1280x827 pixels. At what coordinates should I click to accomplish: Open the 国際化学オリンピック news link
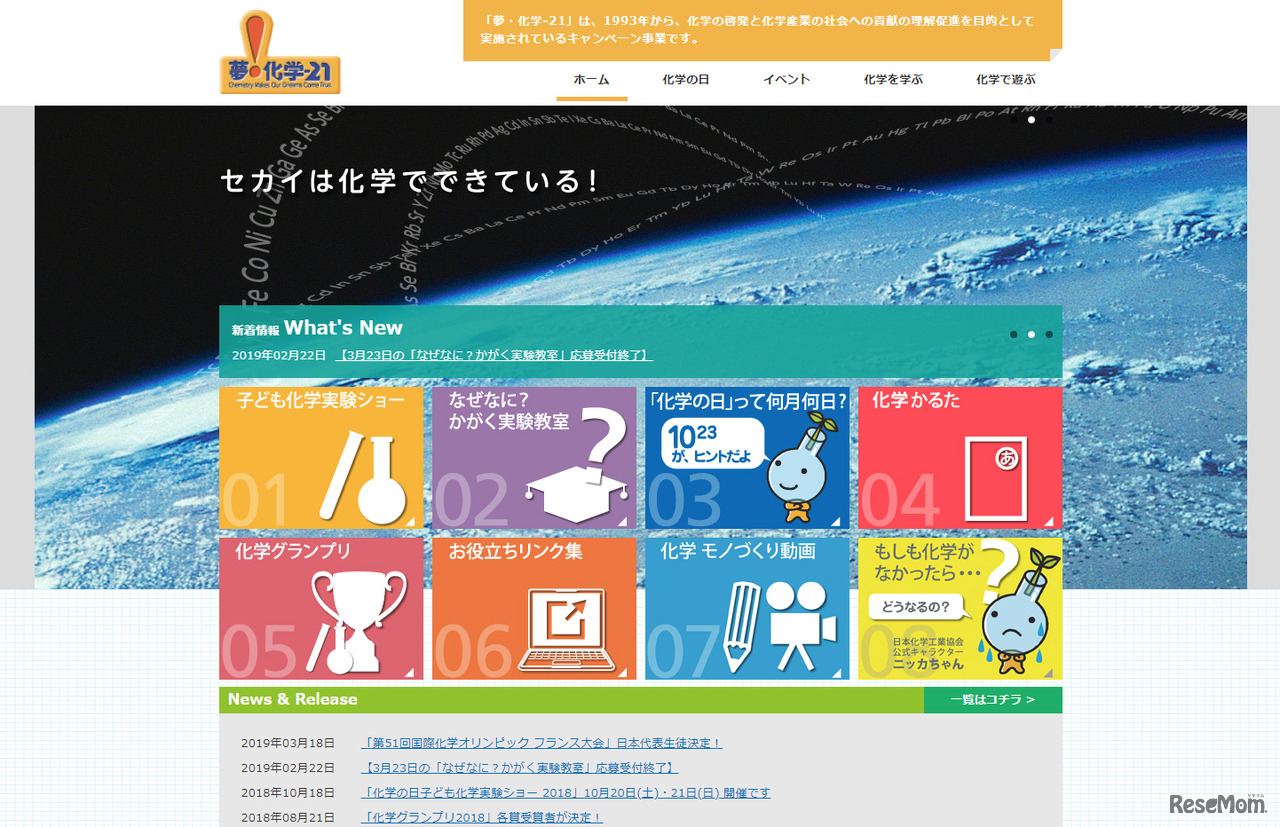pos(541,741)
